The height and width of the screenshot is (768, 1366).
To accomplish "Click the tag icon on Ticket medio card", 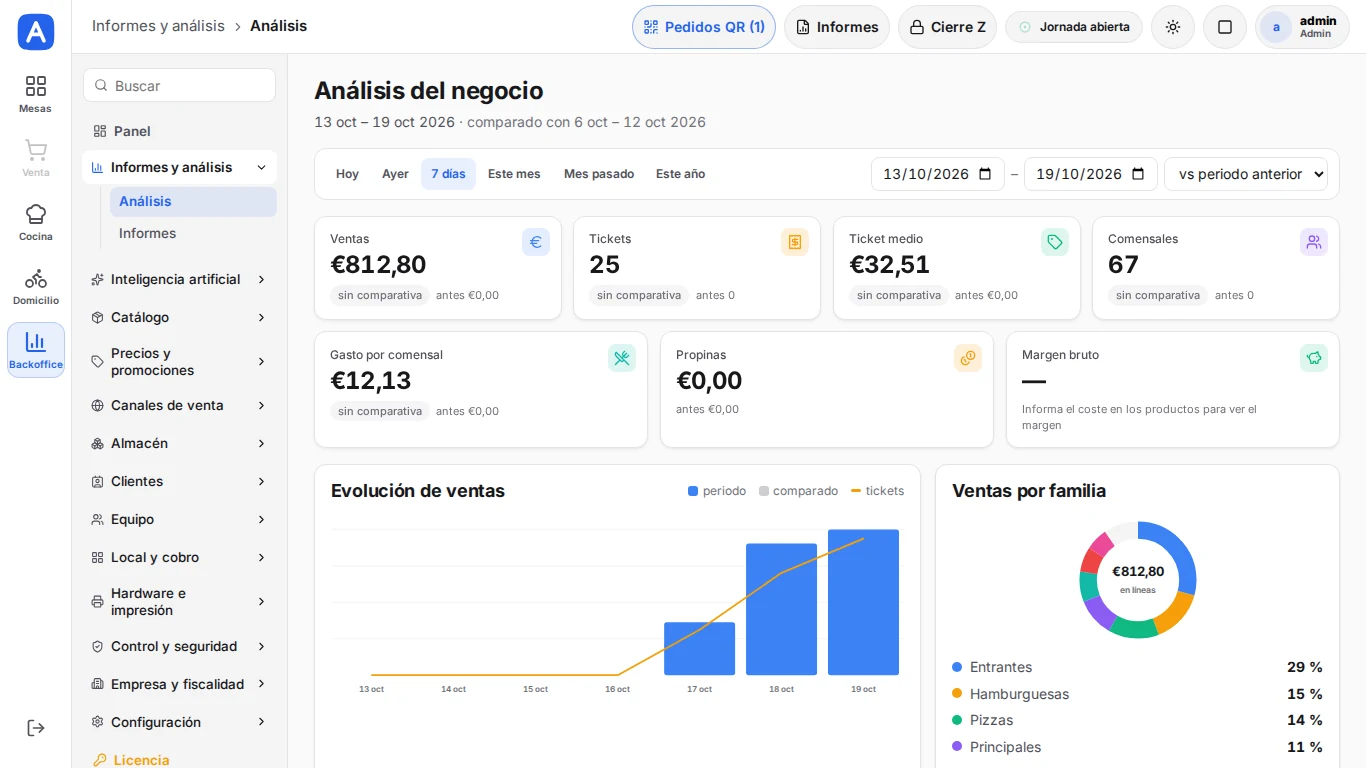I will pos(1054,242).
